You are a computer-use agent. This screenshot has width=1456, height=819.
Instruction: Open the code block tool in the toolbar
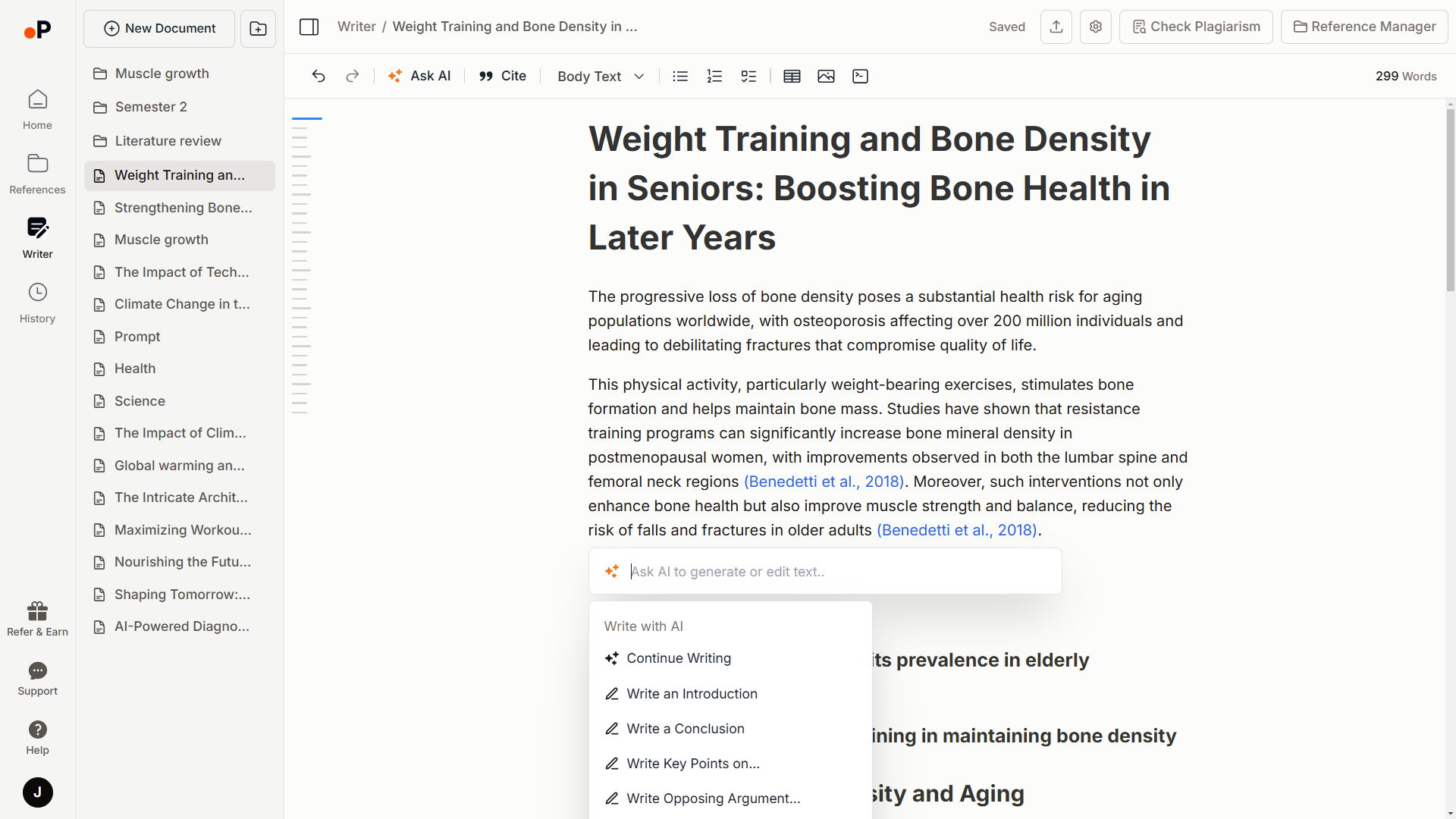(860, 76)
